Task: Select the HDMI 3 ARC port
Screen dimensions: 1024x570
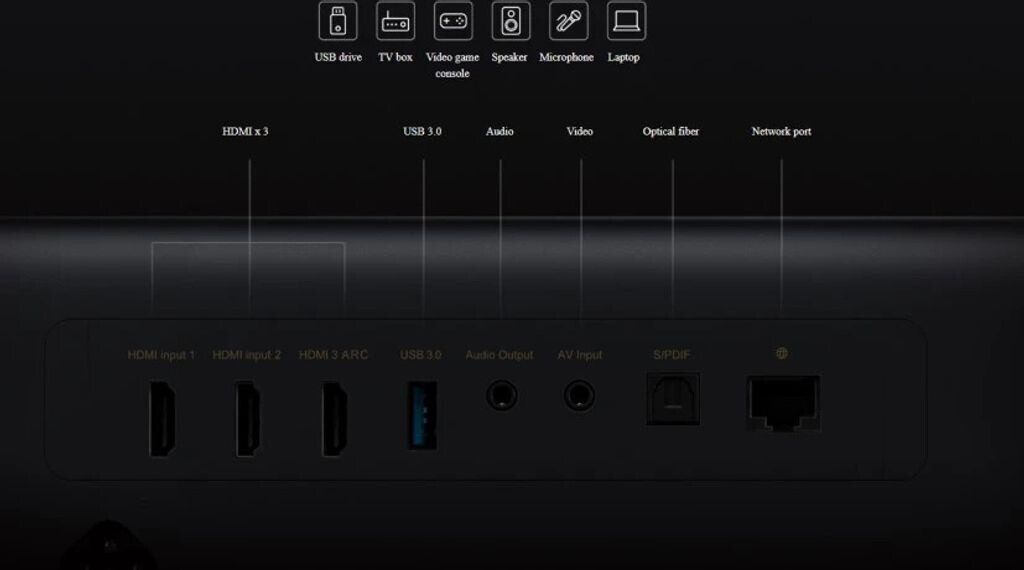Action: pyautogui.click(x=334, y=418)
